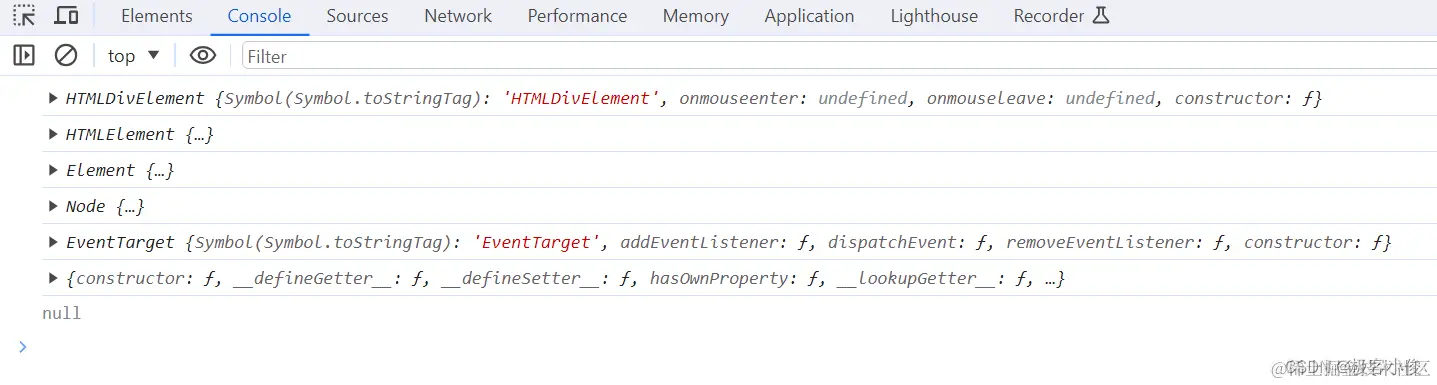Switch to the Elements tab

[x=157, y=16]
